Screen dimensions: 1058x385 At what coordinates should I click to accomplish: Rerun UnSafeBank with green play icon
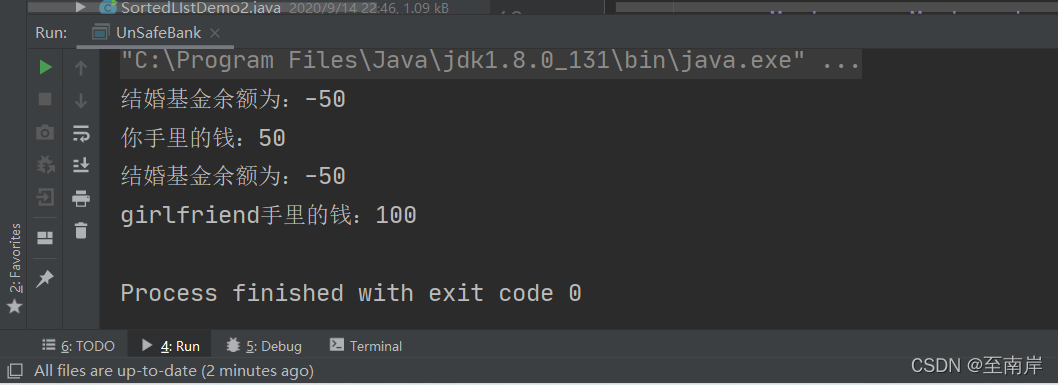45,67
